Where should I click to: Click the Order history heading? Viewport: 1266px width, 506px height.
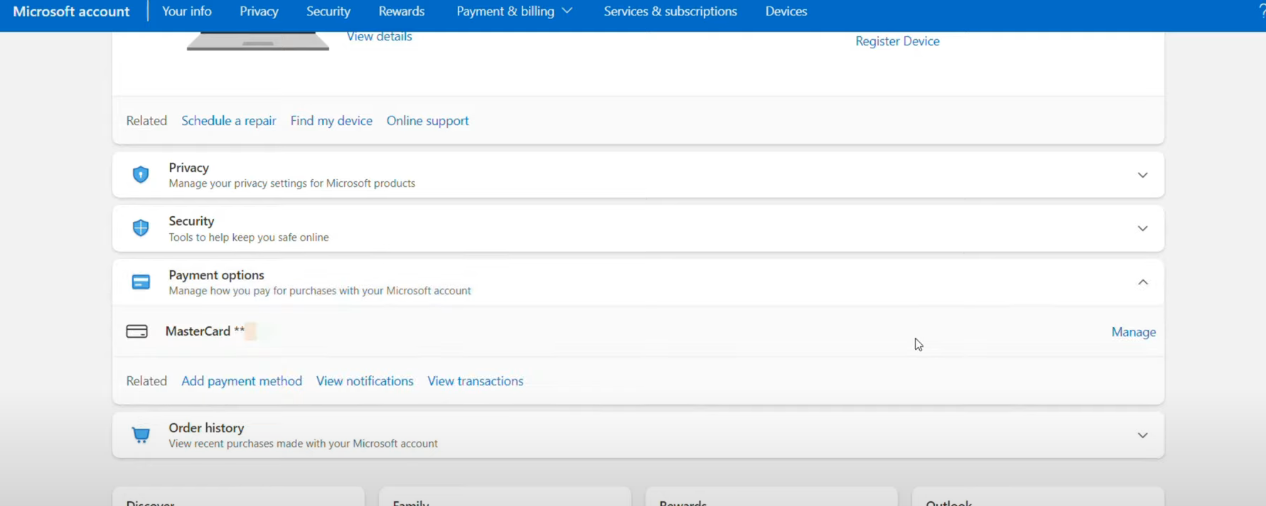[206, 428]
